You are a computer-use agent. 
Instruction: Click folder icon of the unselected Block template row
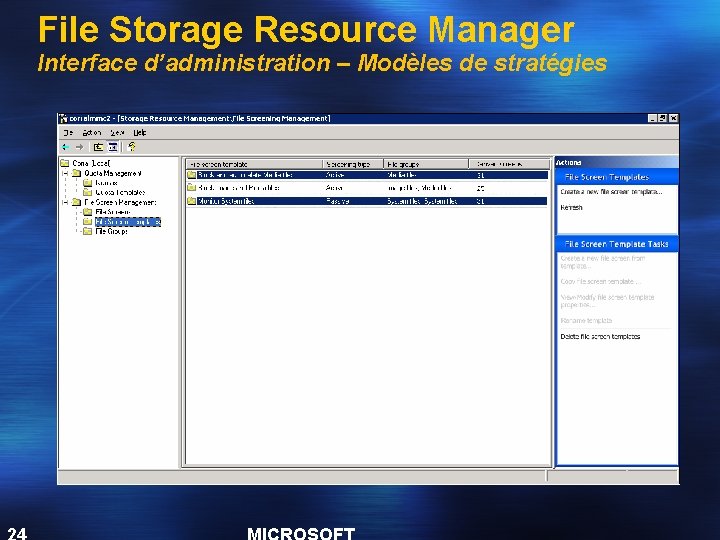[192, 188]
